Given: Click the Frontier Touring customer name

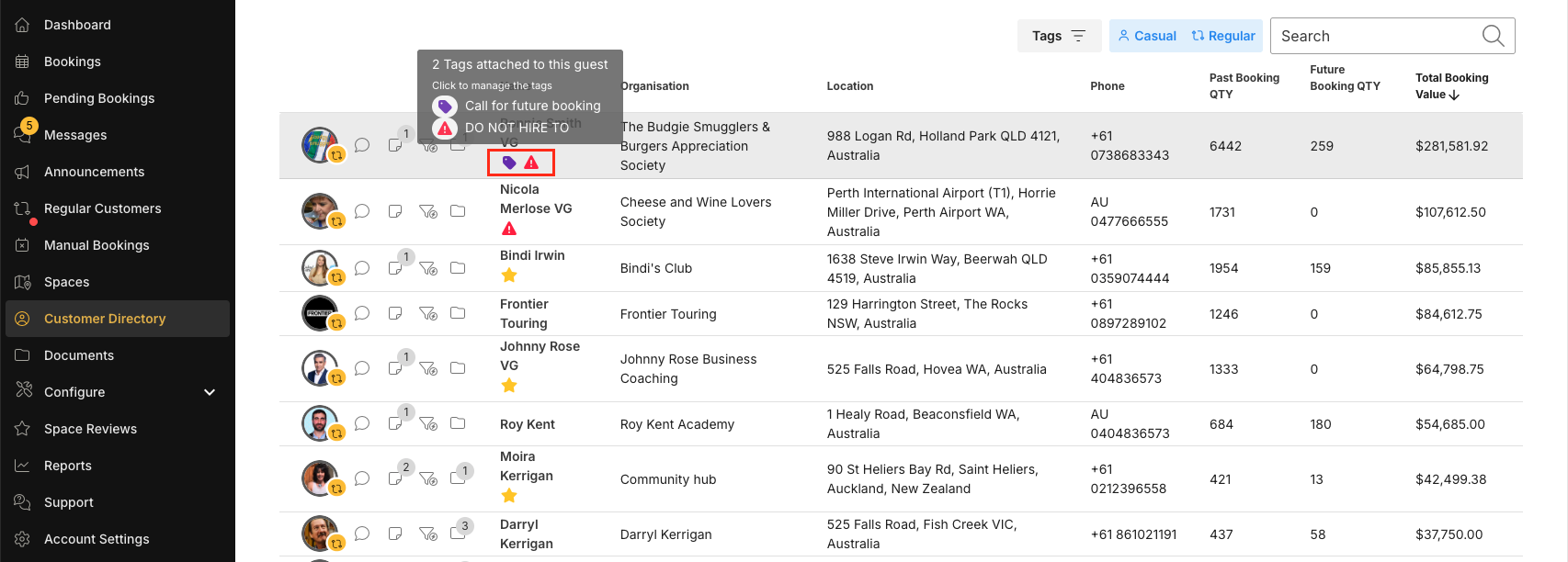Looking at the screenshot, I should (524, 314).
